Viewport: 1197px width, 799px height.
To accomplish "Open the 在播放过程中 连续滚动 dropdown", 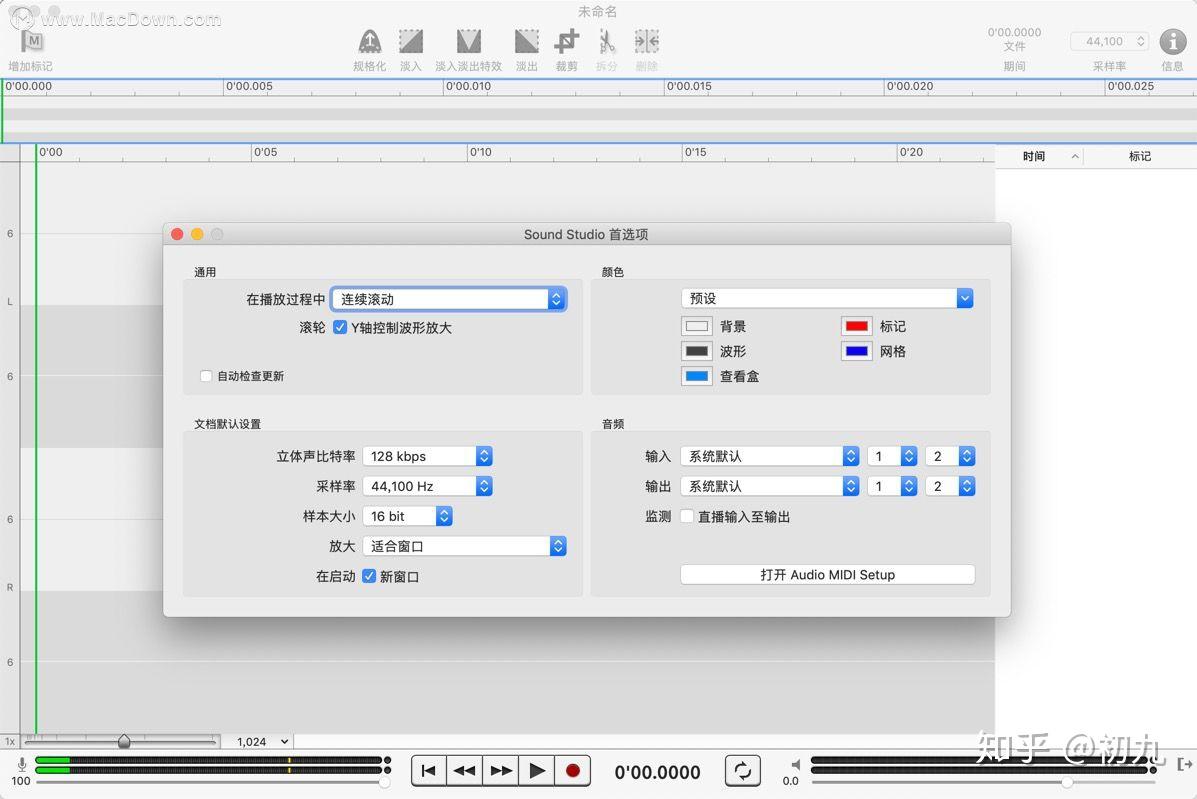I will (x=449, y=299).
